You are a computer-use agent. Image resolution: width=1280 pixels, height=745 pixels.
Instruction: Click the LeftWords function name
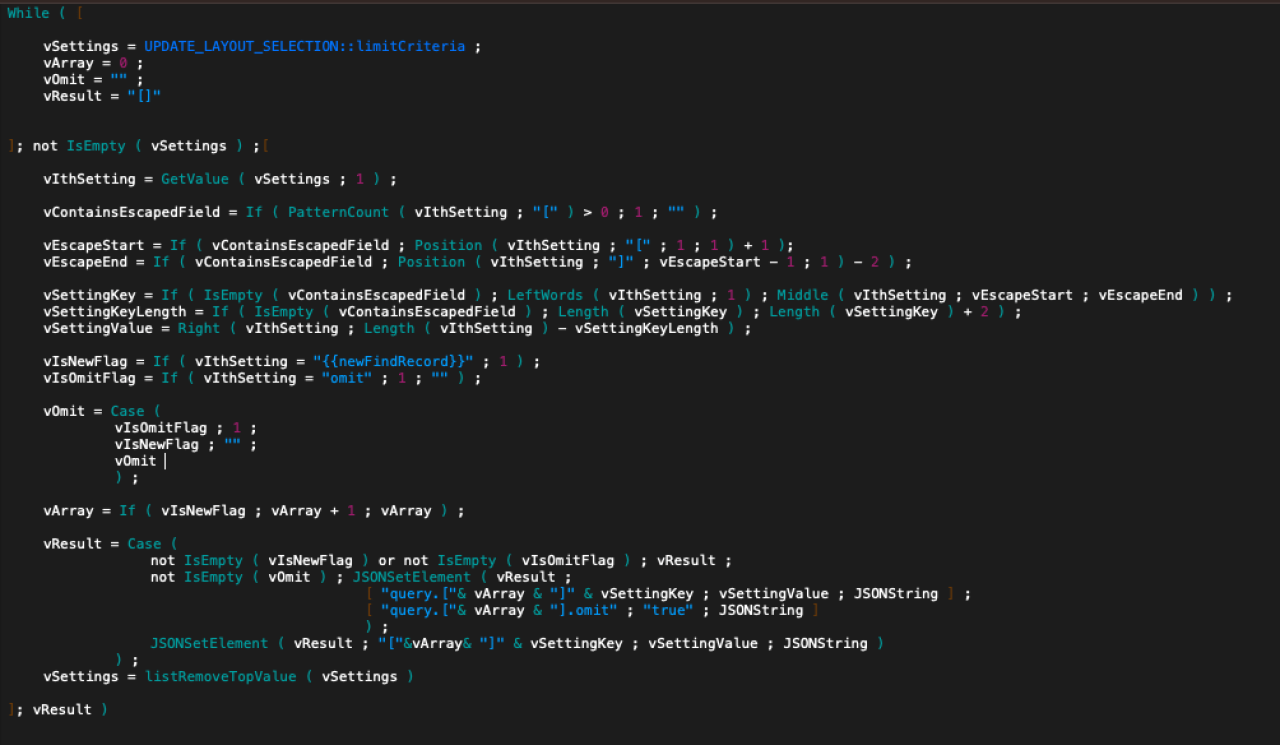point(545,295)
